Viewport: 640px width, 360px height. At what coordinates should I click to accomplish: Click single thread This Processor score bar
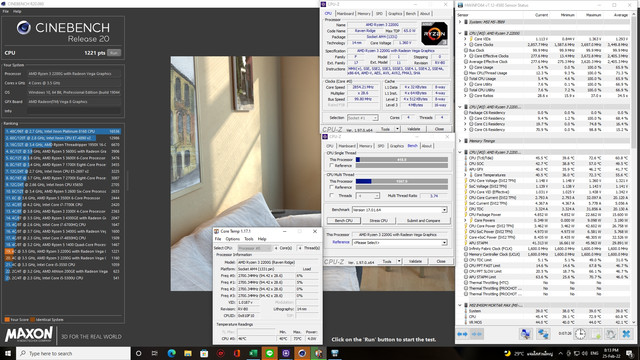pos(402,160)
